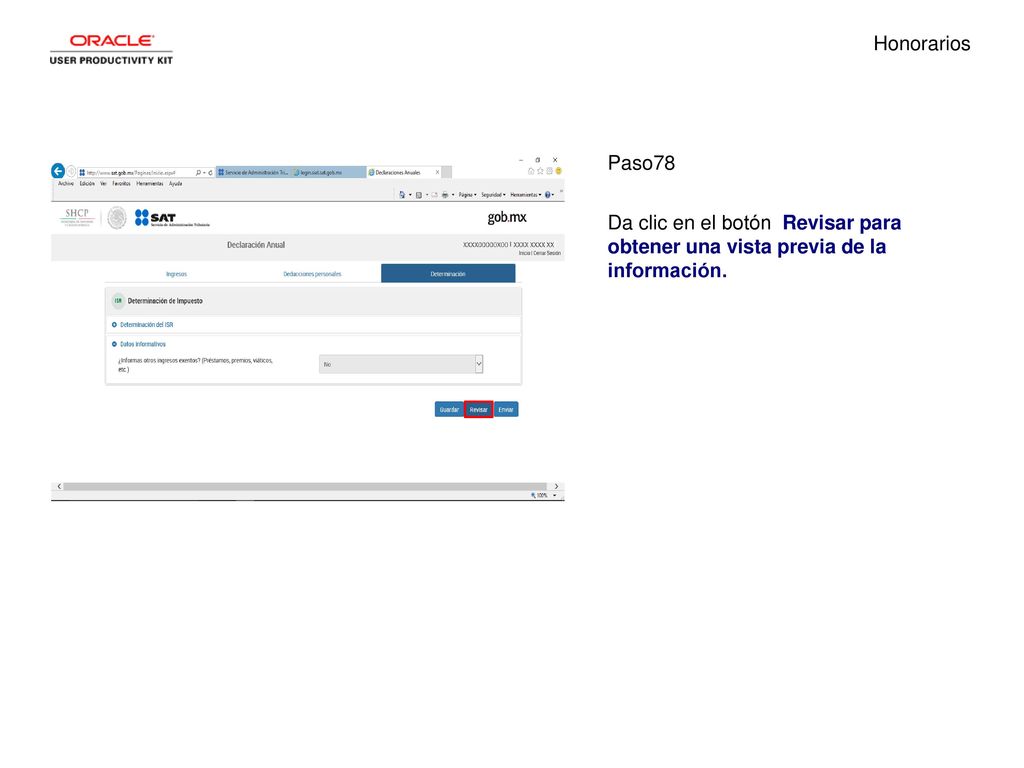Viewport: 1024px width, 768px height.
Task: Switch to login.siat.sat.gob.mx browser tab
Action: [x=328, y=172]
